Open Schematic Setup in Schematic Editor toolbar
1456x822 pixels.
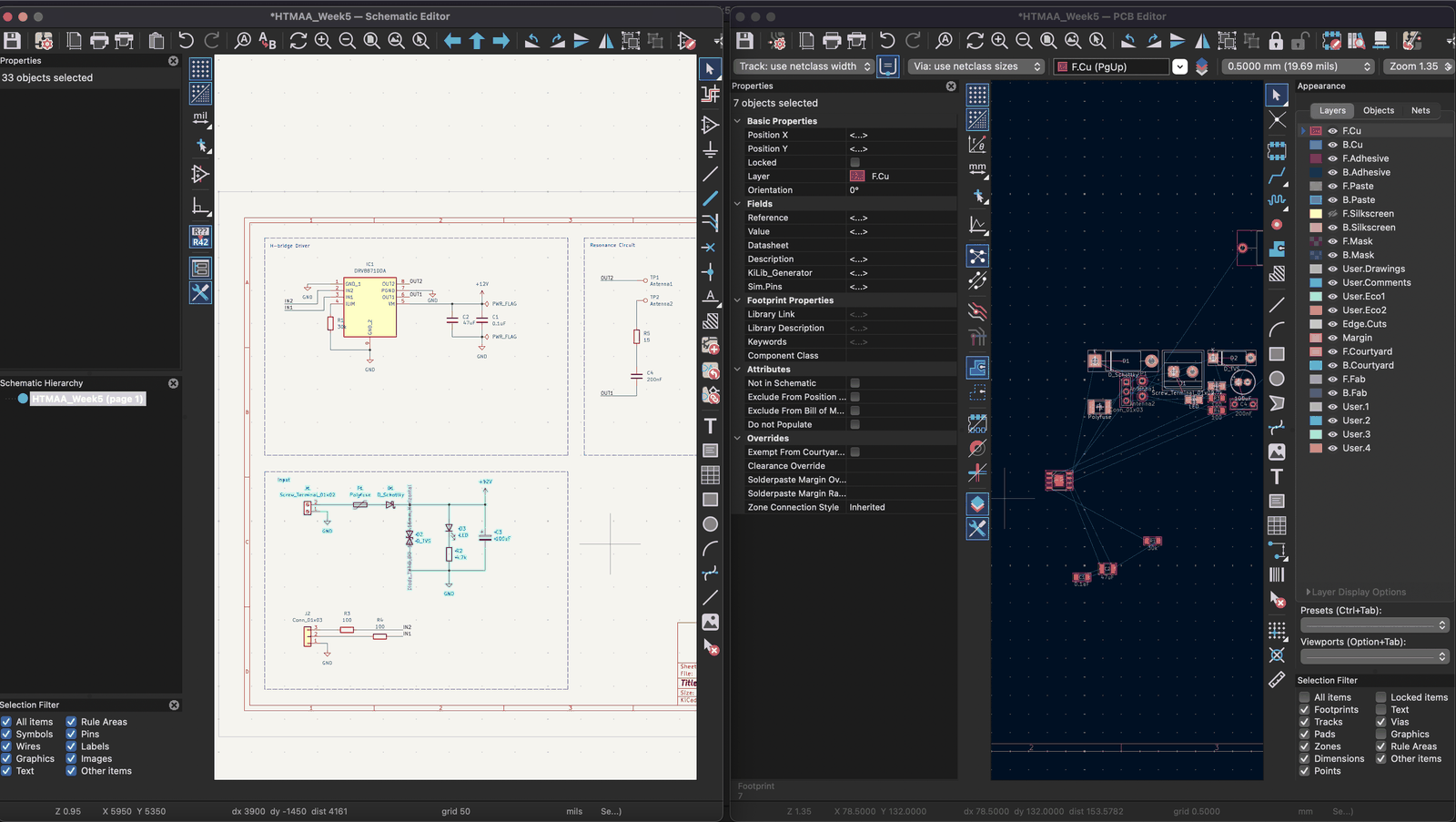pos(44,41)
